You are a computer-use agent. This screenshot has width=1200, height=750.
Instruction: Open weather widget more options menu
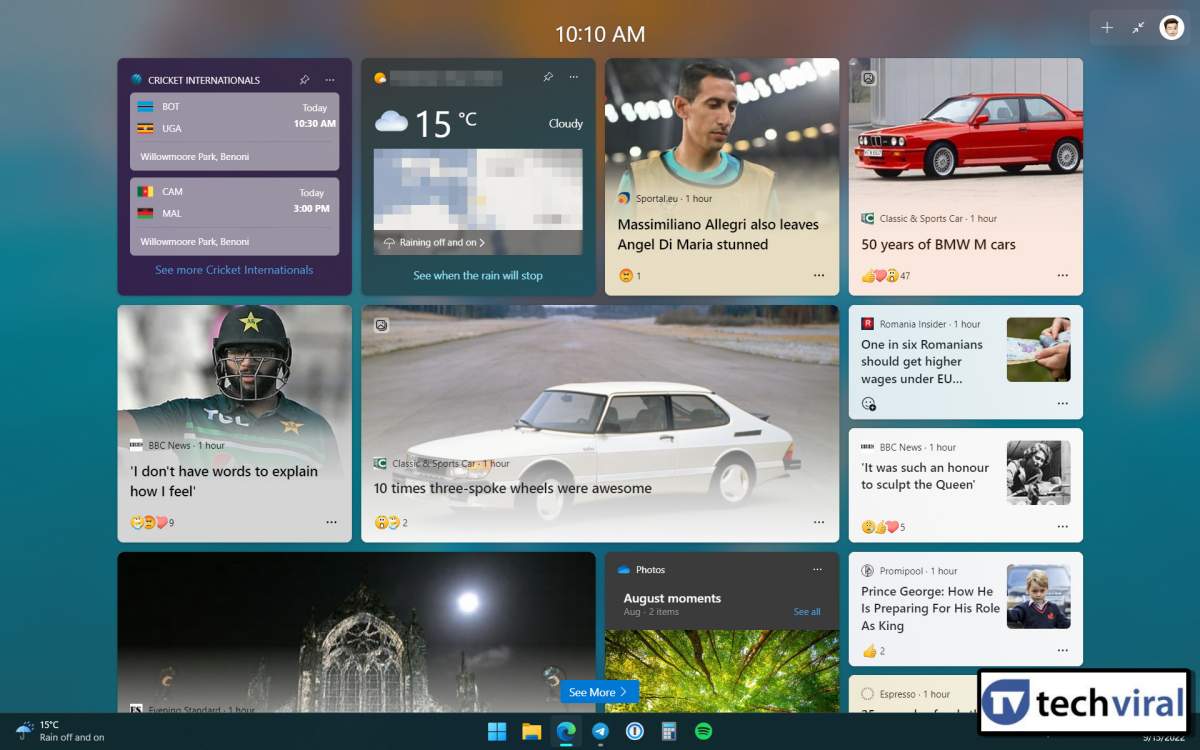574,77
